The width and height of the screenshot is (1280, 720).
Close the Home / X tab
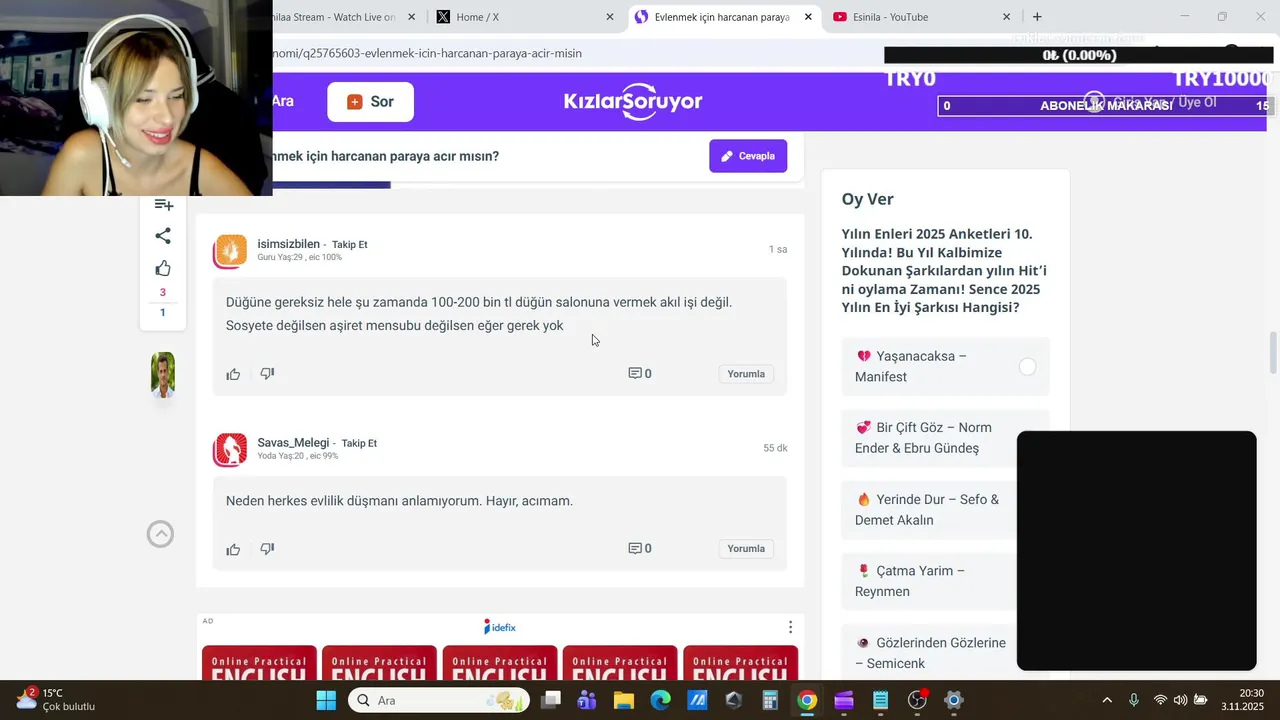pos(610,17)
